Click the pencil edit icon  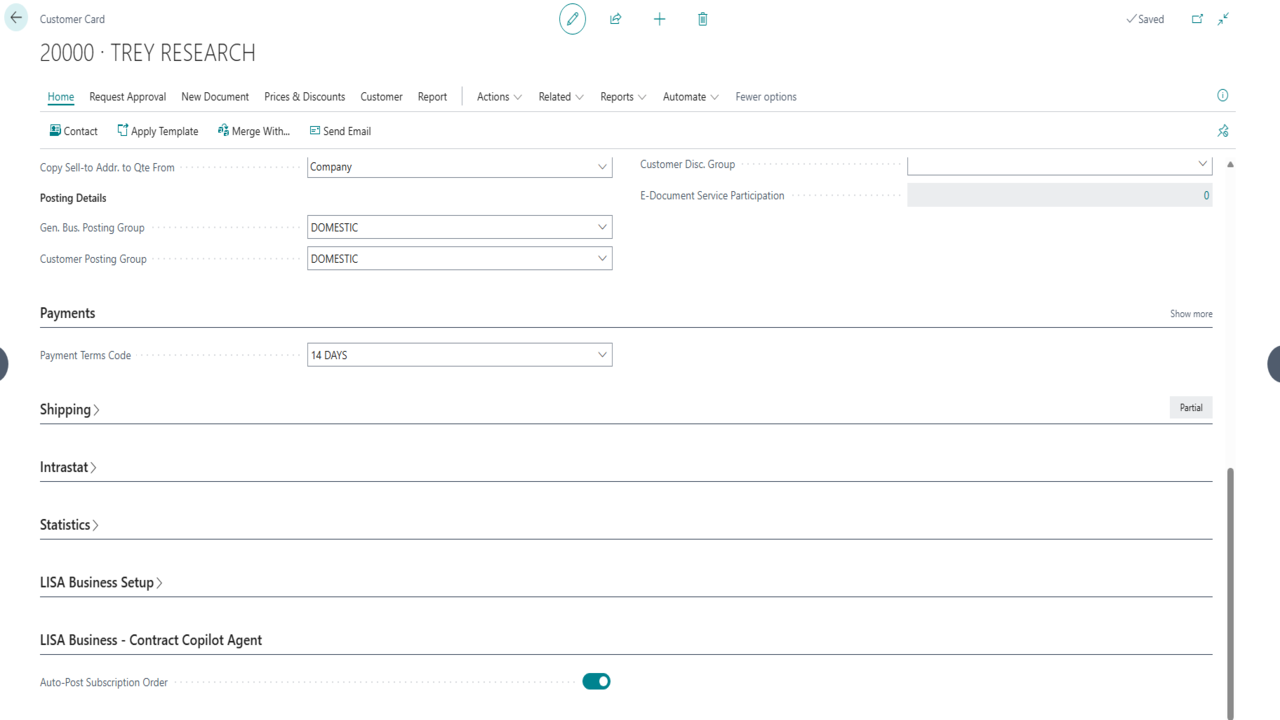coord(572,19)
